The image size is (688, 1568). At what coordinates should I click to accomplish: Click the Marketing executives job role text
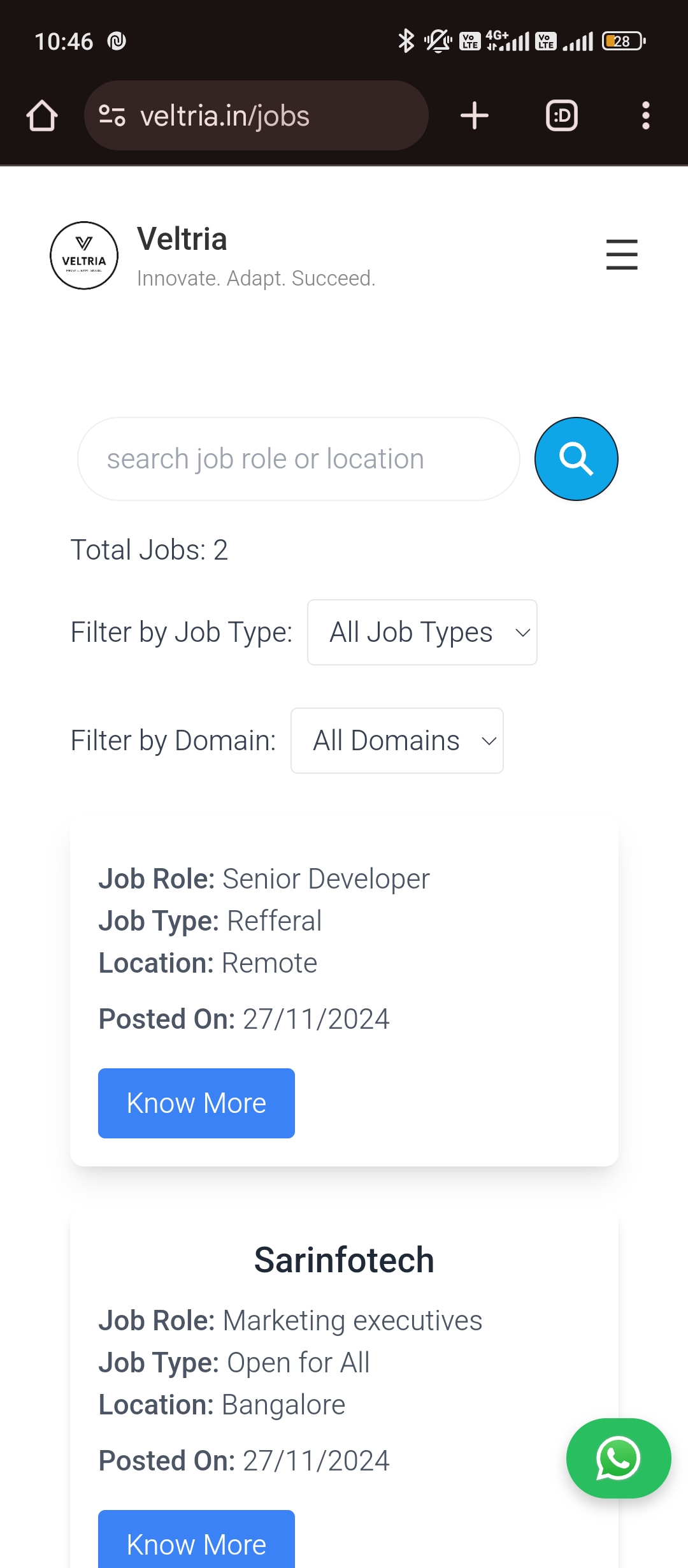click(352, 1321)
